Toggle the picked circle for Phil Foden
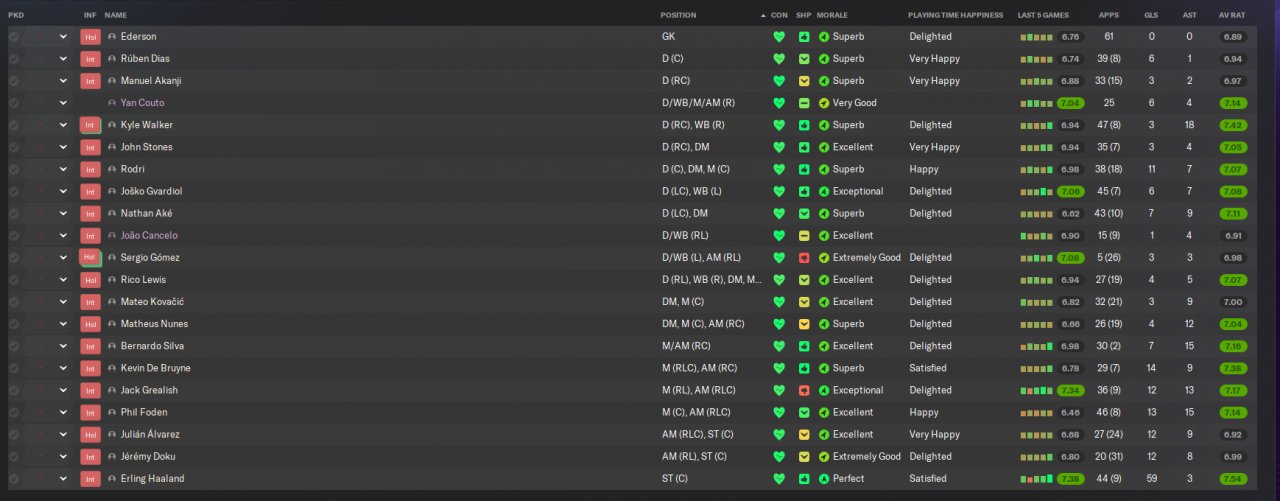1280x501 pixels. (14, 412)
